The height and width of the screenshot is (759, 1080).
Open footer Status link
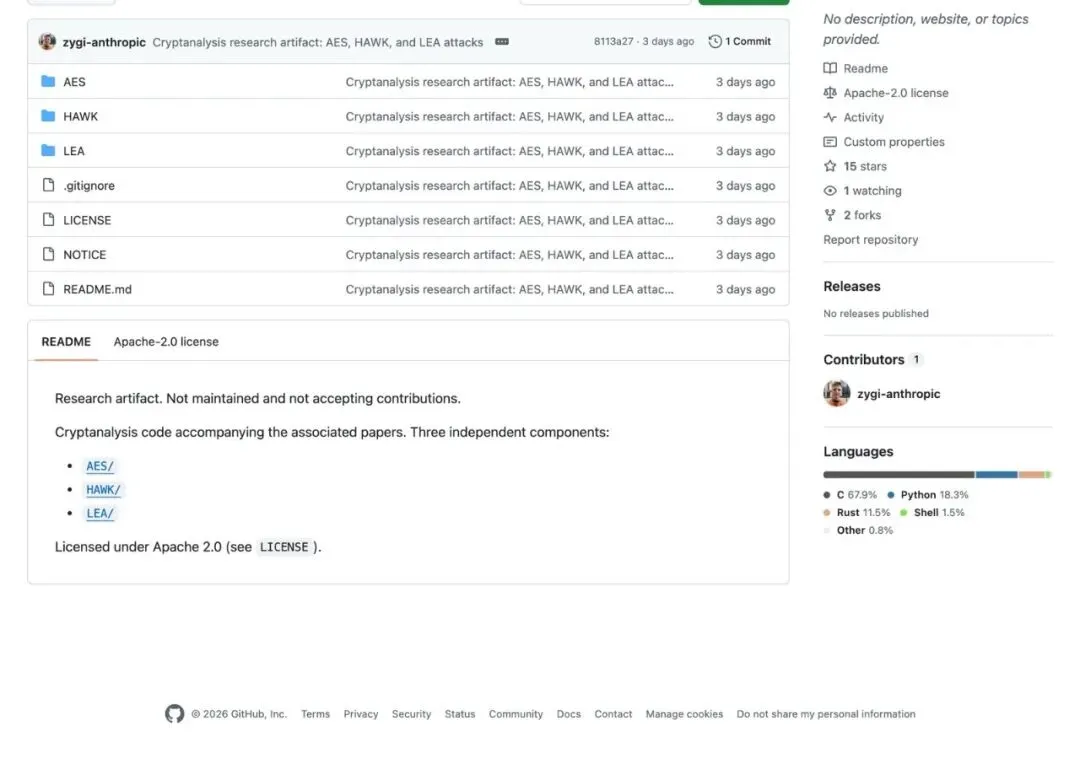click(x=460, y=714)
